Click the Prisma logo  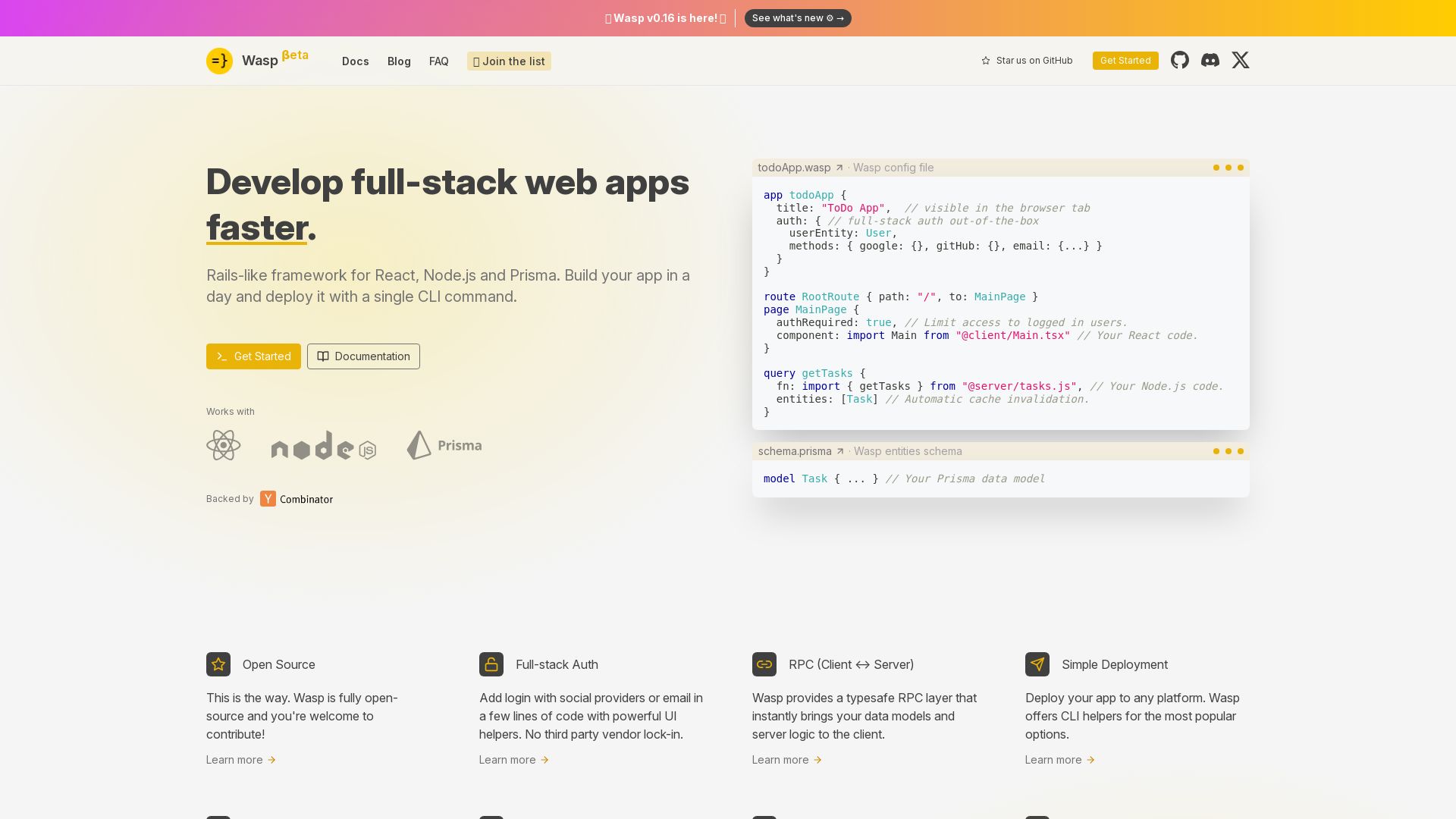(444, 445)
